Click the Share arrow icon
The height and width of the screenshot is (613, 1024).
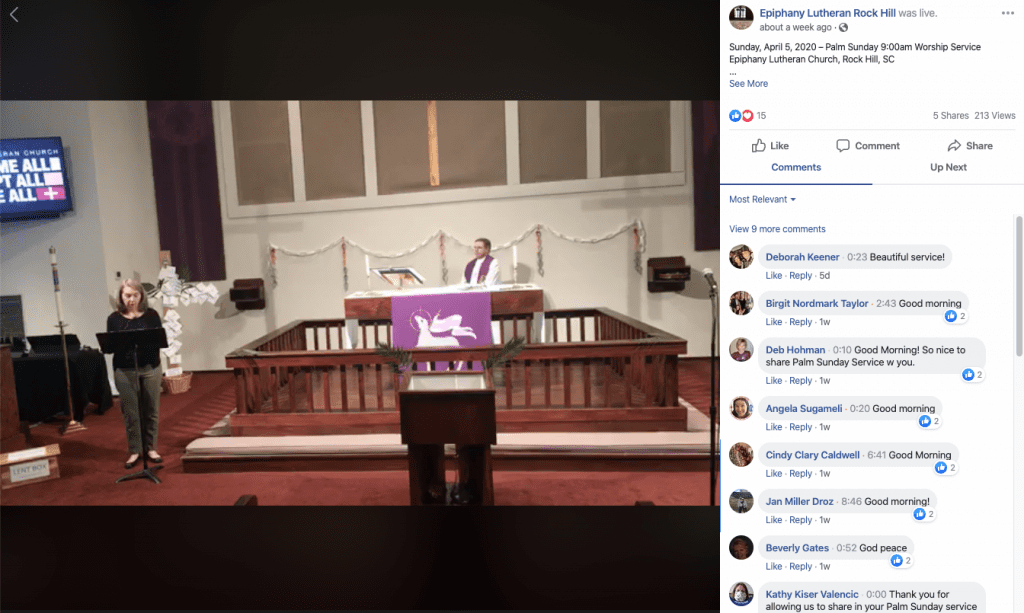pos(954,145)
